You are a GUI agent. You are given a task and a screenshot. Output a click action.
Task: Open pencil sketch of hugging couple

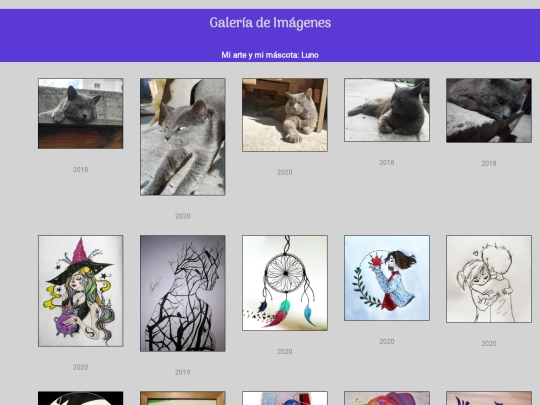coord(489,279)
